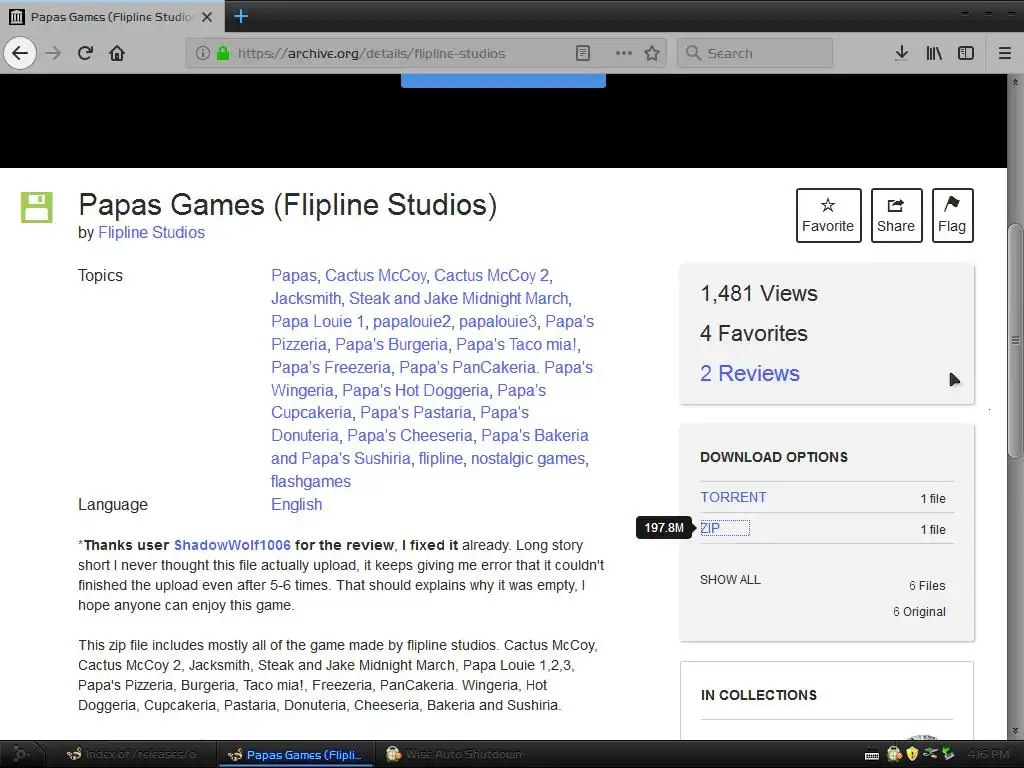Open the keyboard tray icon
Screen dimensions: 1024x768
[x=871, y=755]
